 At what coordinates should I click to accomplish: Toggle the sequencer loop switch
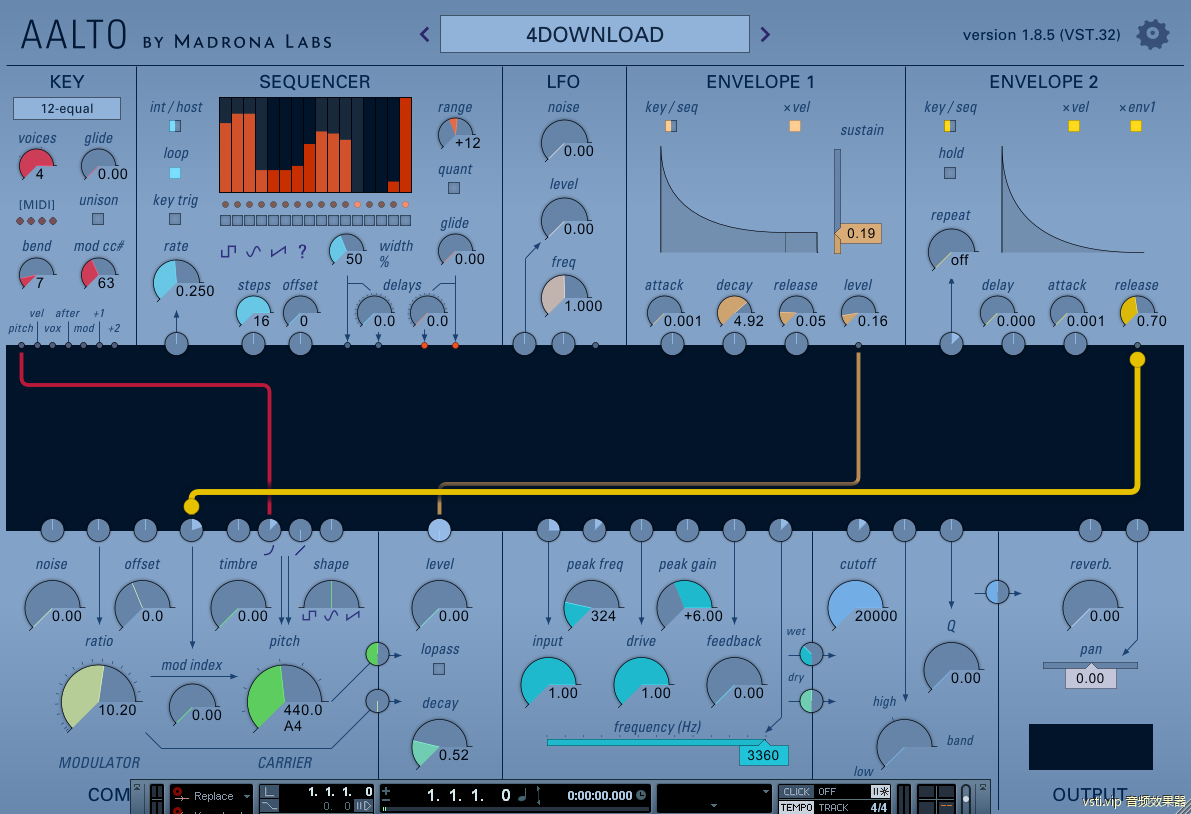(x=175, y=173)
